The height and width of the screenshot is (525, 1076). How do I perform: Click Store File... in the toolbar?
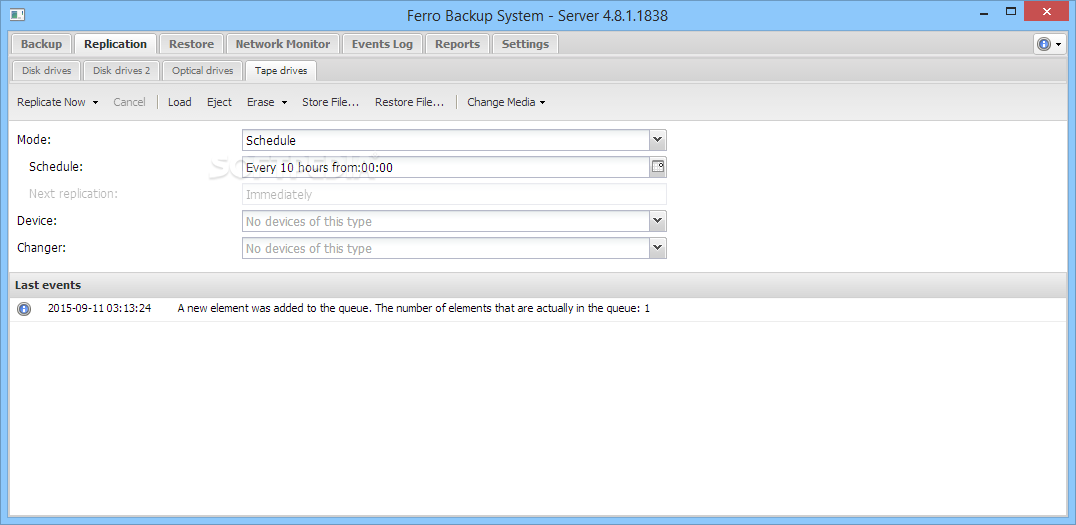point(331,102)
